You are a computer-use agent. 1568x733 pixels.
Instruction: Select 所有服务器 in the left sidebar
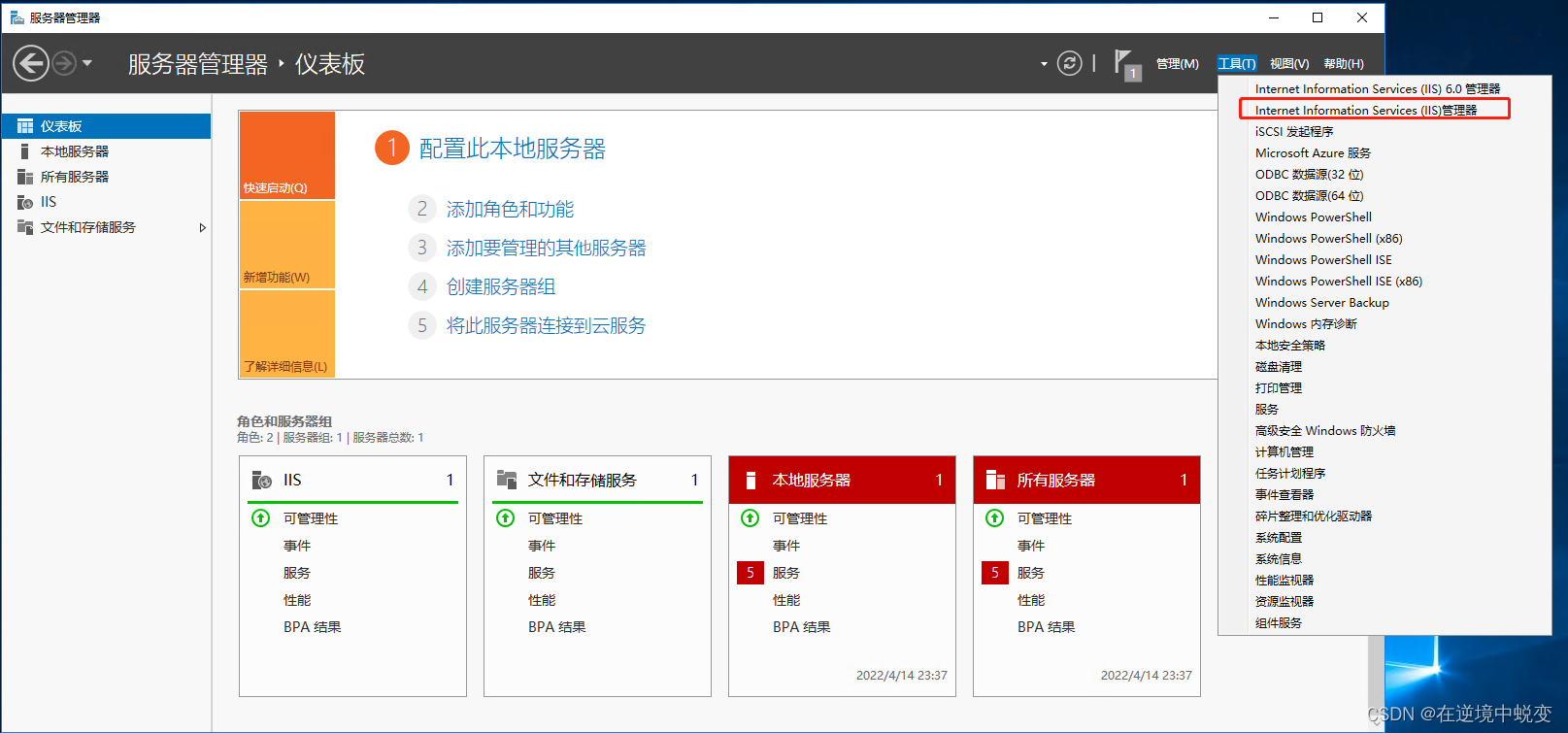click(x=106, y=177)
